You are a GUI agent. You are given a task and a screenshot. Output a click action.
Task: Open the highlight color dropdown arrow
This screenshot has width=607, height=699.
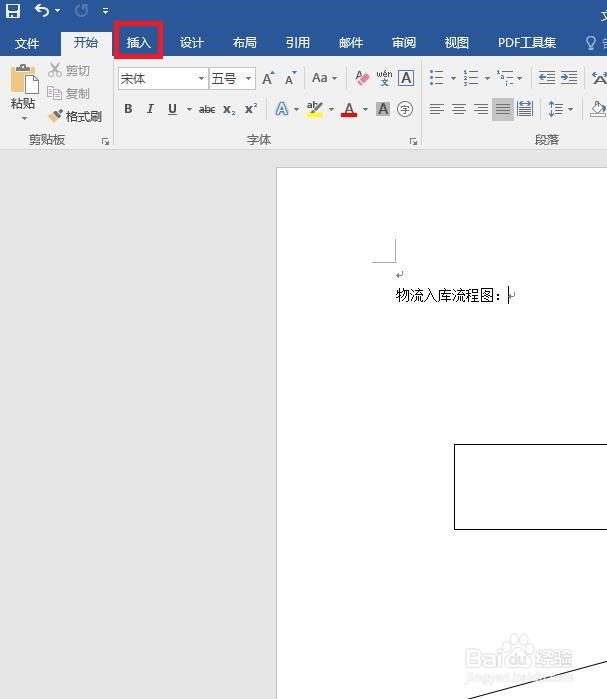331,109
